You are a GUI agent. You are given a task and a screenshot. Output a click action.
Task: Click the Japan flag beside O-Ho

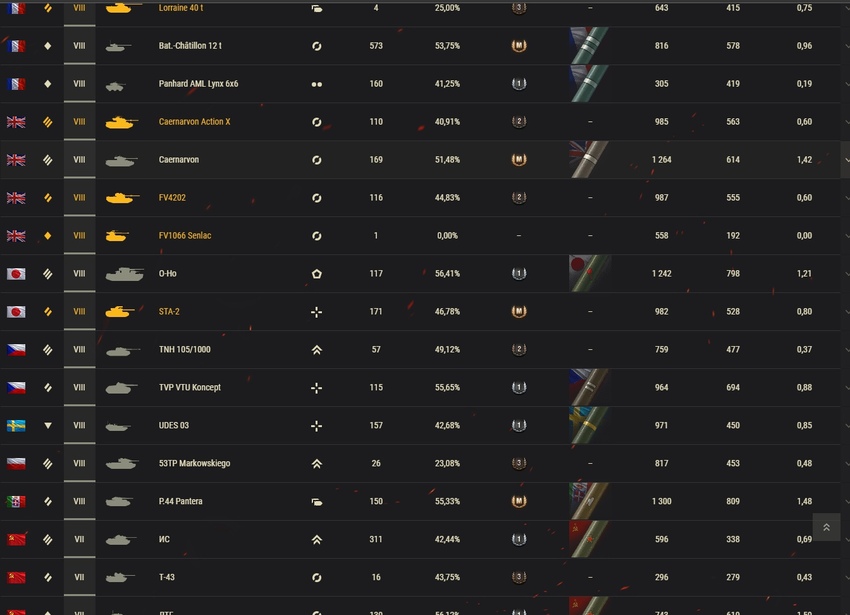click(x=16, y=274)
